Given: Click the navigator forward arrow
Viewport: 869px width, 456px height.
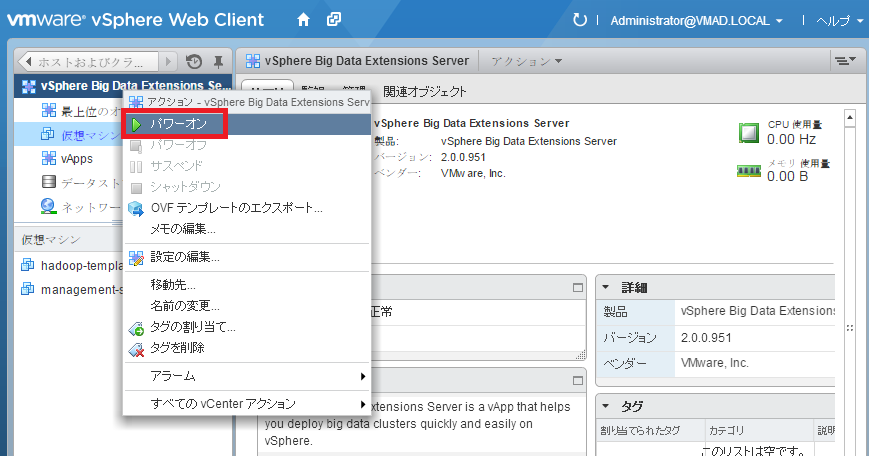Looking at the screenshot, I should coord(168,62).
